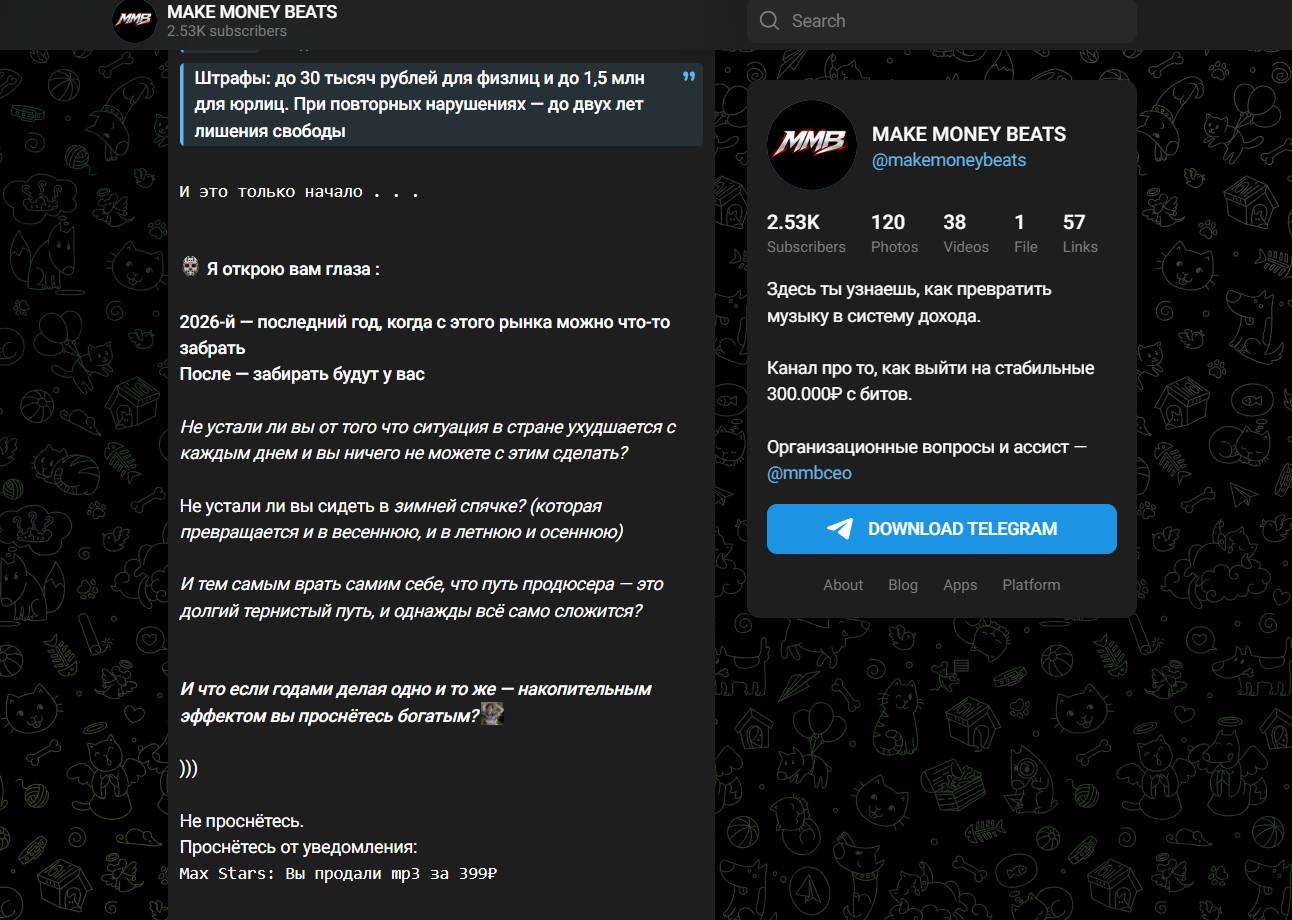Select the 1 File counter
Screen dimensions: 1292x920
1026,233
